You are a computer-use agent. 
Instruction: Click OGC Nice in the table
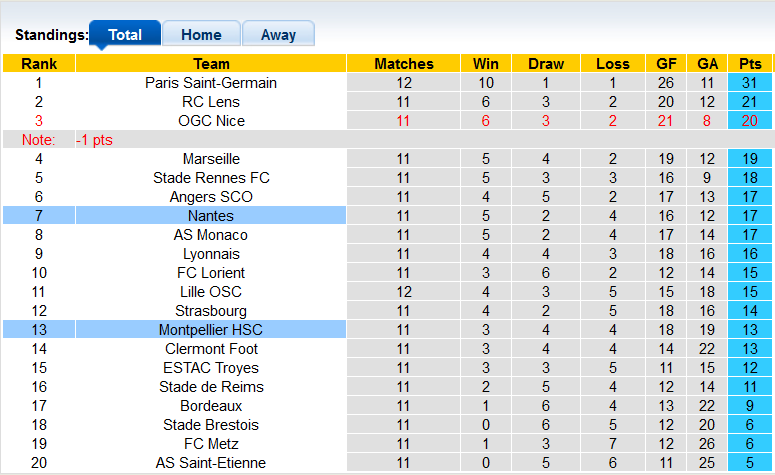(x=211, y=121)
